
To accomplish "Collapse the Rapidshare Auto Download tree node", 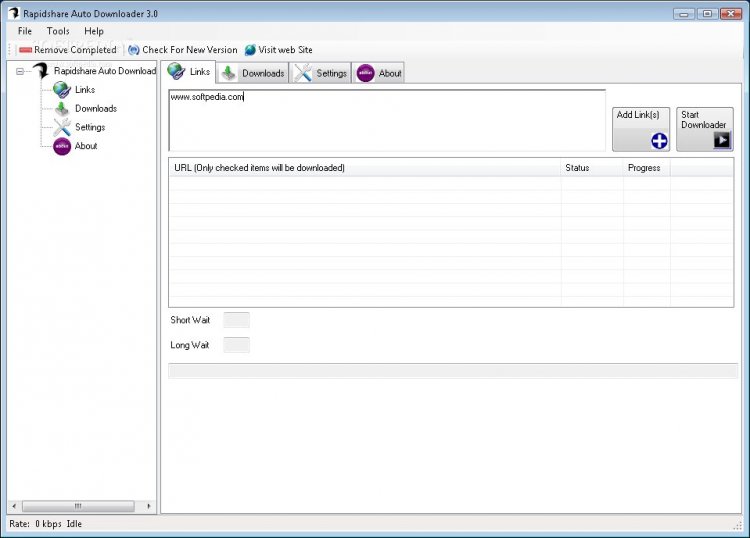I will 20,71.
